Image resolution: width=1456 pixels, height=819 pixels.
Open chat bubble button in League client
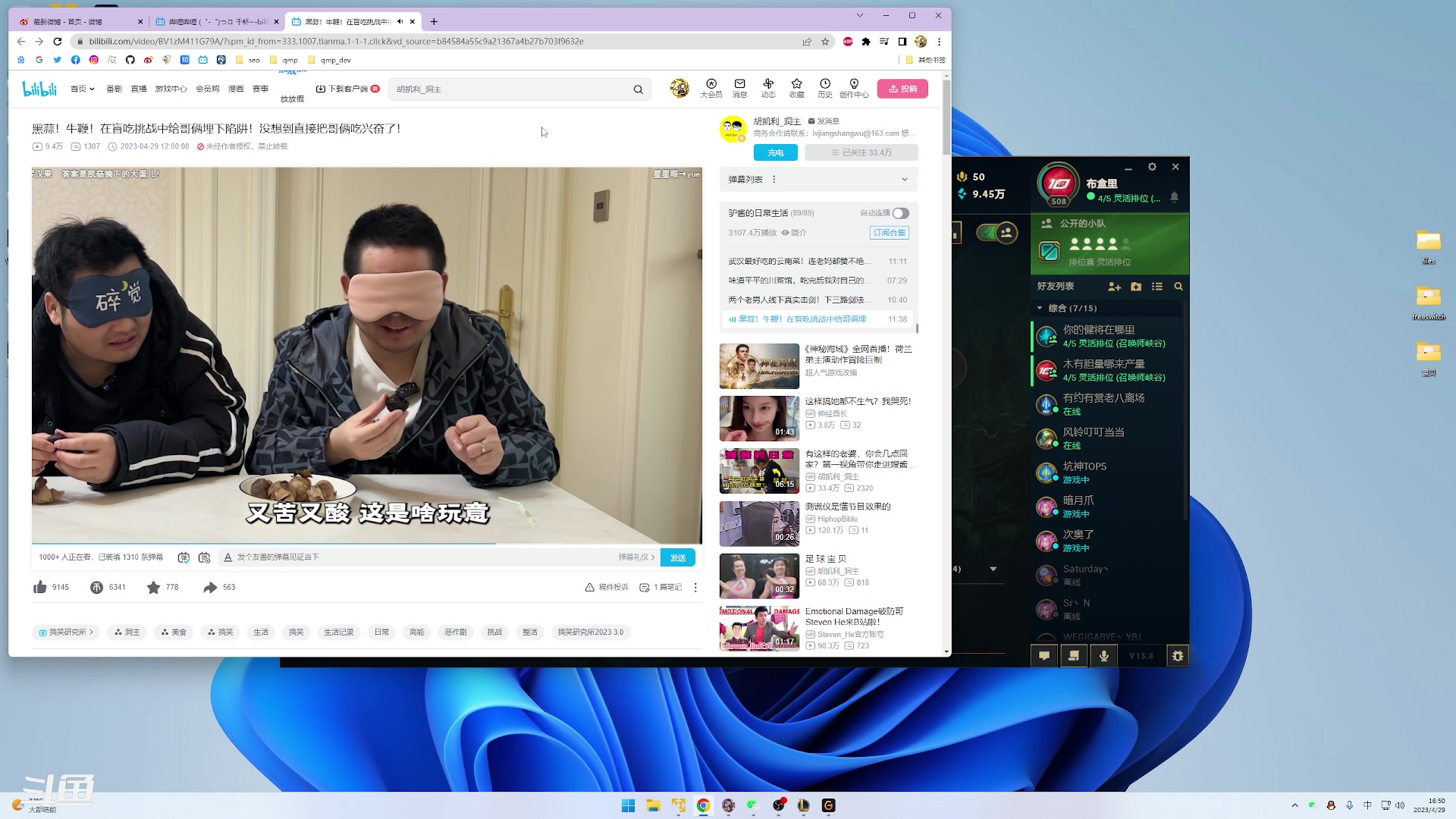[x=1044, y=656]
